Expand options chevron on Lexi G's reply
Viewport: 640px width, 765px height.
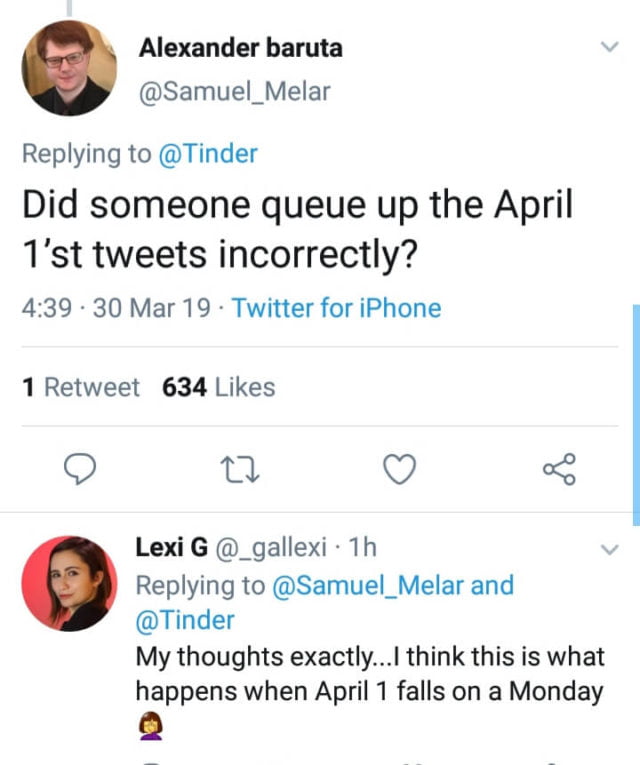[608, 549]
